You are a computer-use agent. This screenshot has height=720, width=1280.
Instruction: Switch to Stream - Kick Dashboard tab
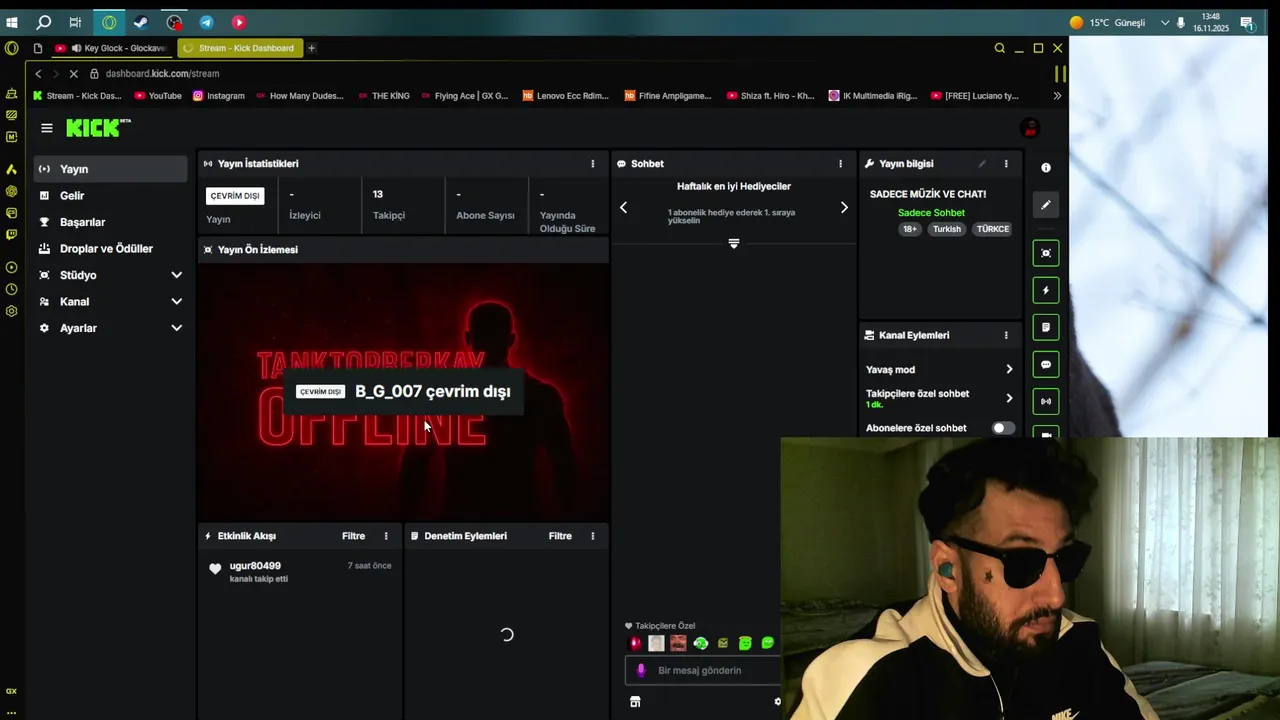pyautogui.click(x=240, y=48)
